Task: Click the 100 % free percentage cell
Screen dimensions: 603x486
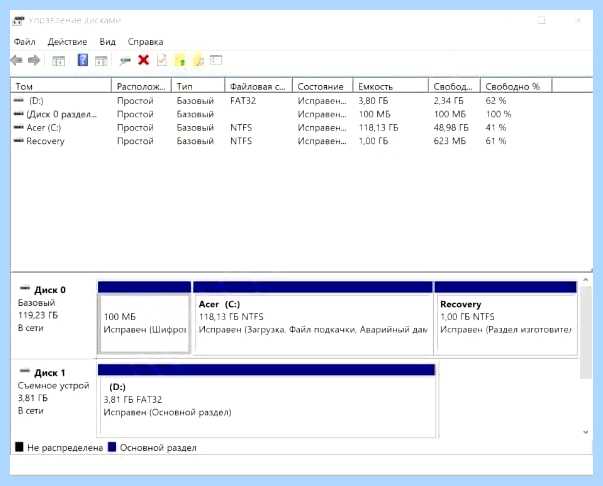Action: point(498,114)
